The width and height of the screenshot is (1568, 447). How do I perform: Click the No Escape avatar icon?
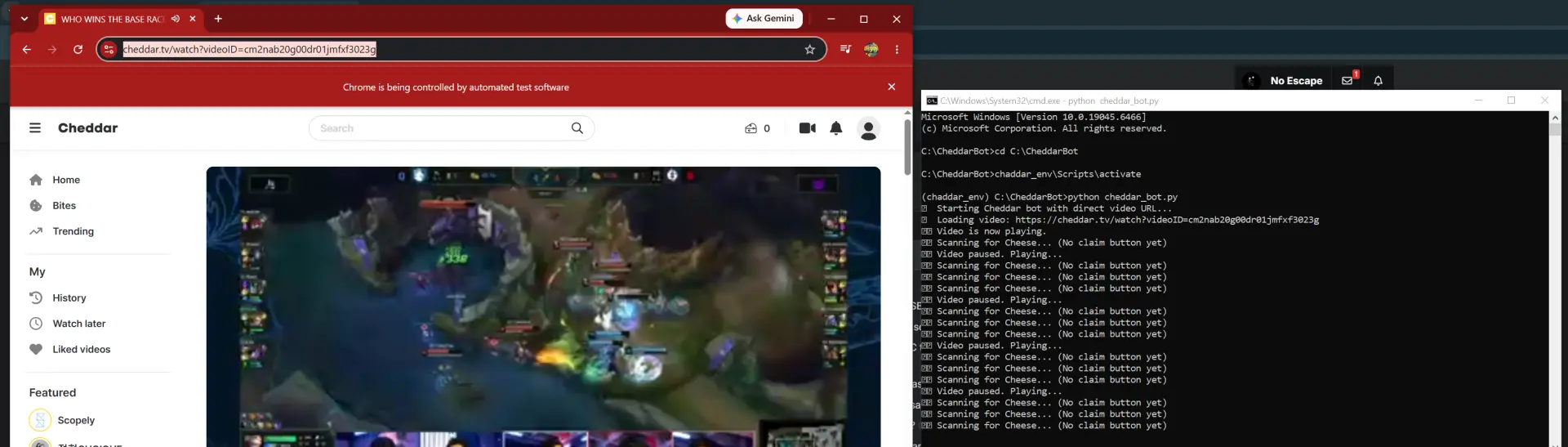(1251, 81)
